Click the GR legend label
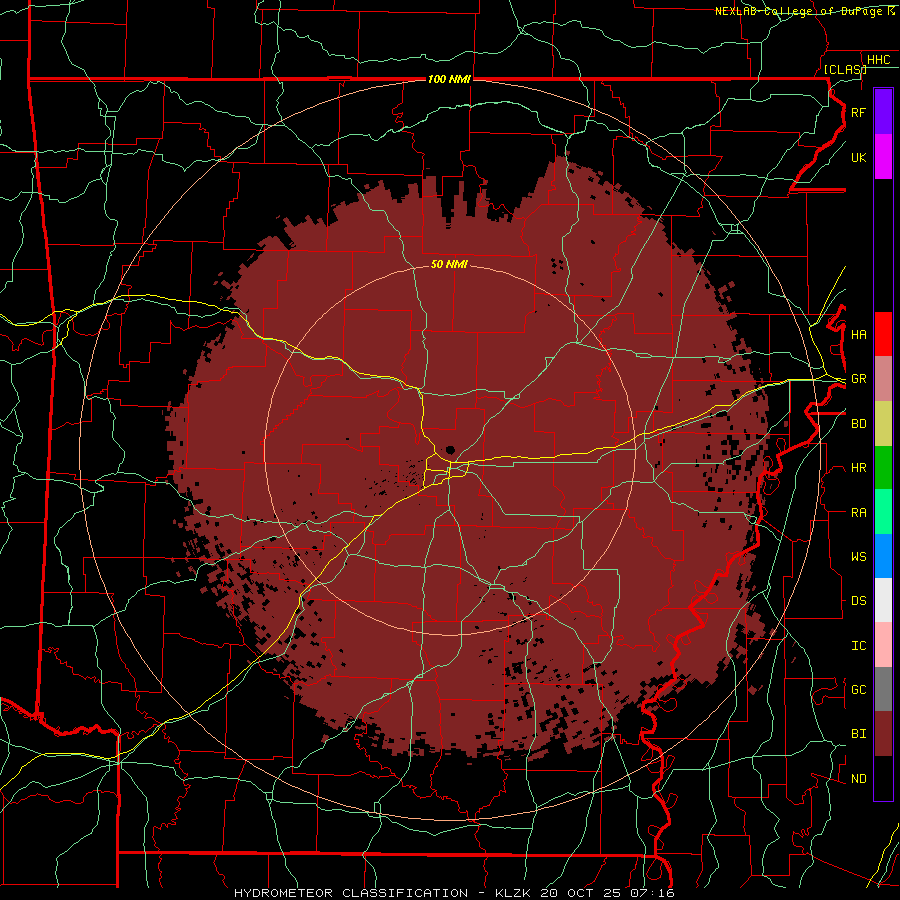 point(858,379)
